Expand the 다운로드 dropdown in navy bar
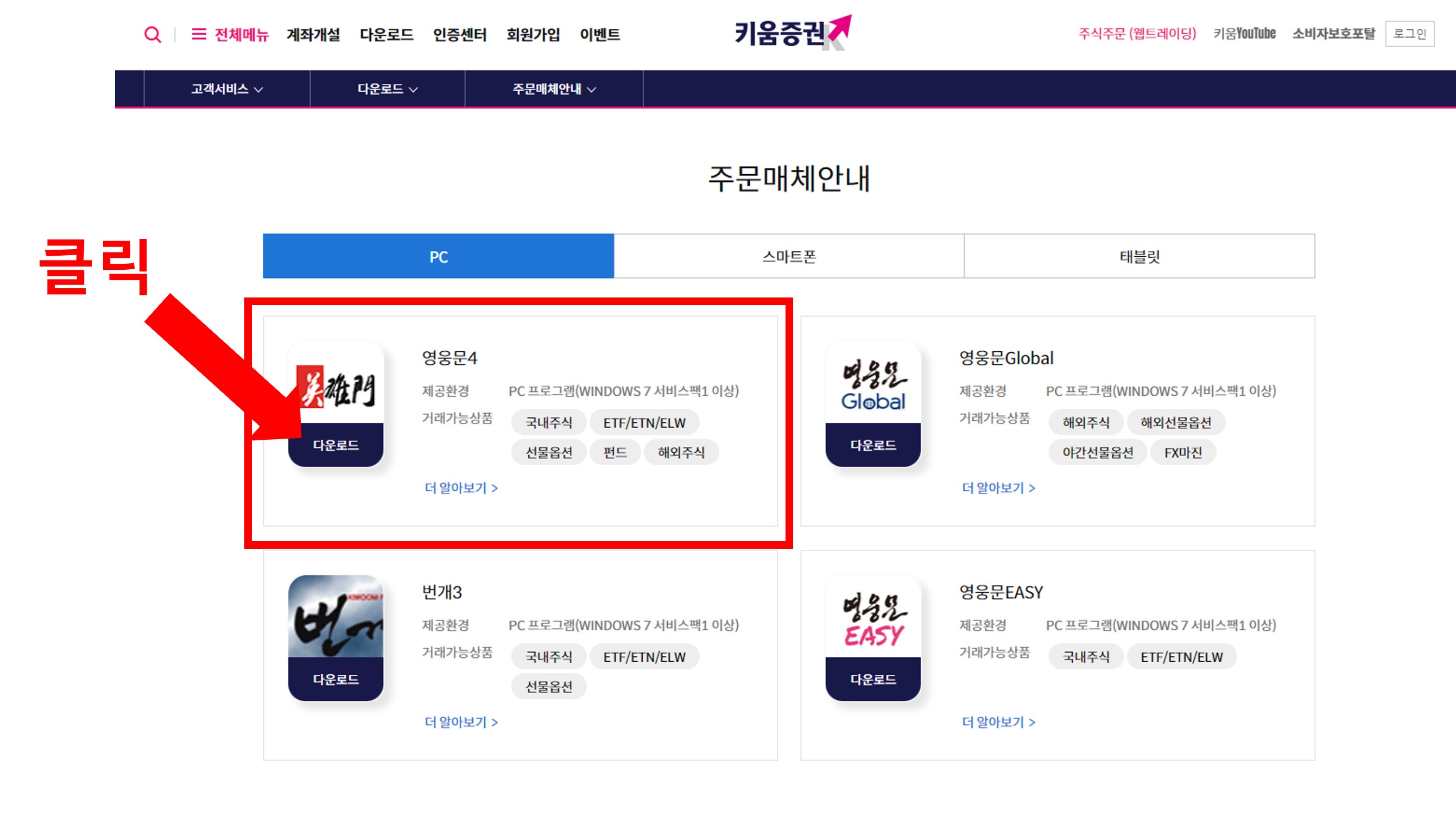 pyautogui.click(x=387, y=88)
